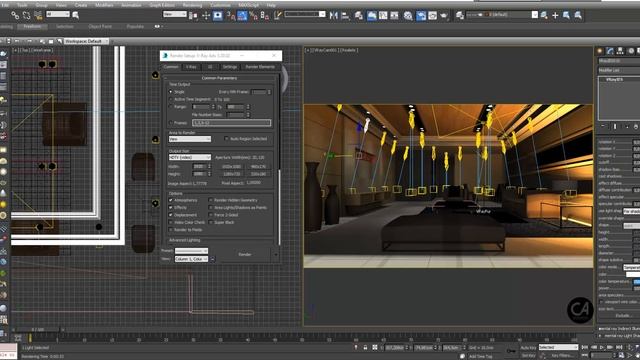Open Edit Named Selection Sets
This screenshot has height=360, width=640.
278,16
